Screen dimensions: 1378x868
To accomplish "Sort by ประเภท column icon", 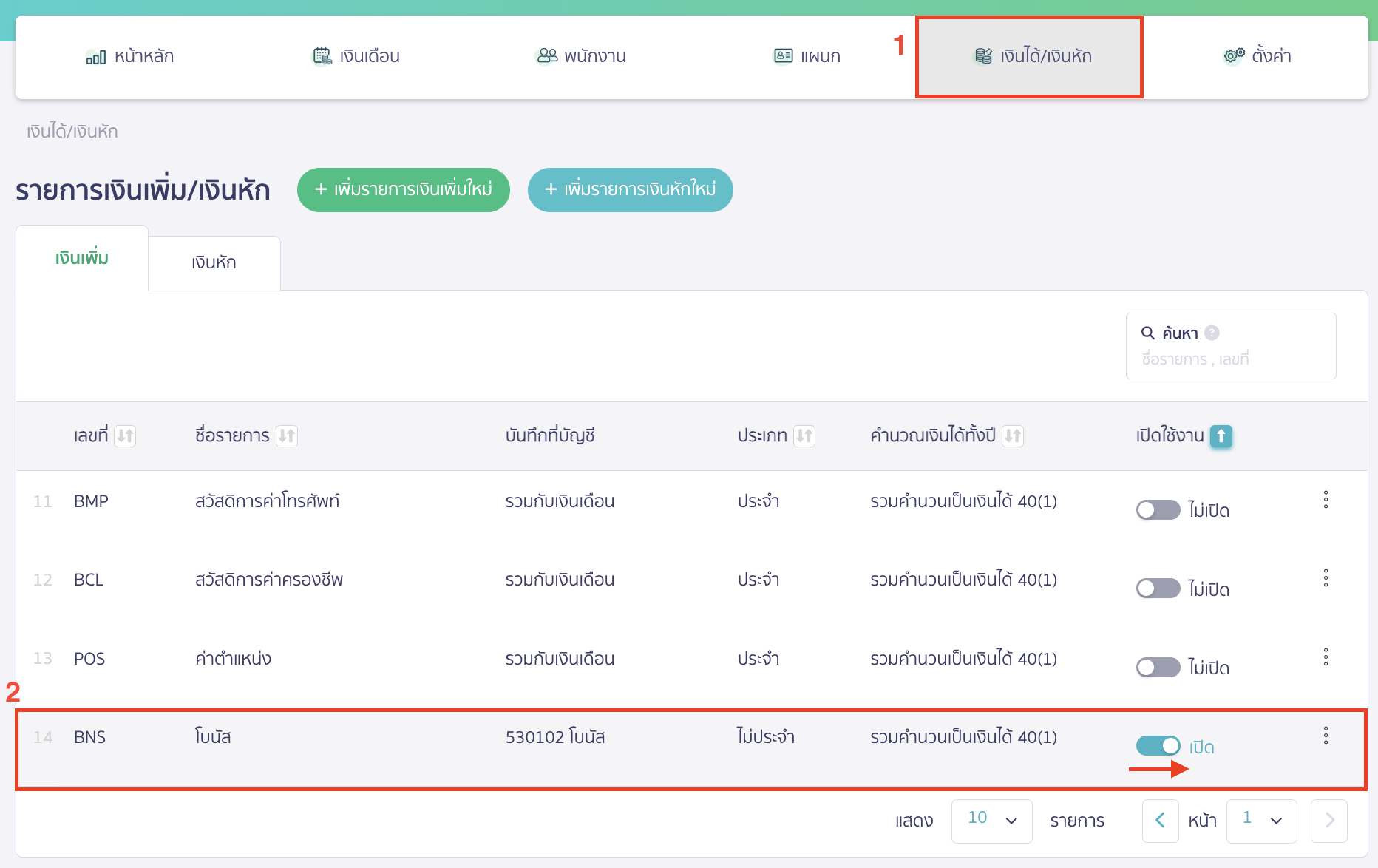I will [x=804, y=436].
